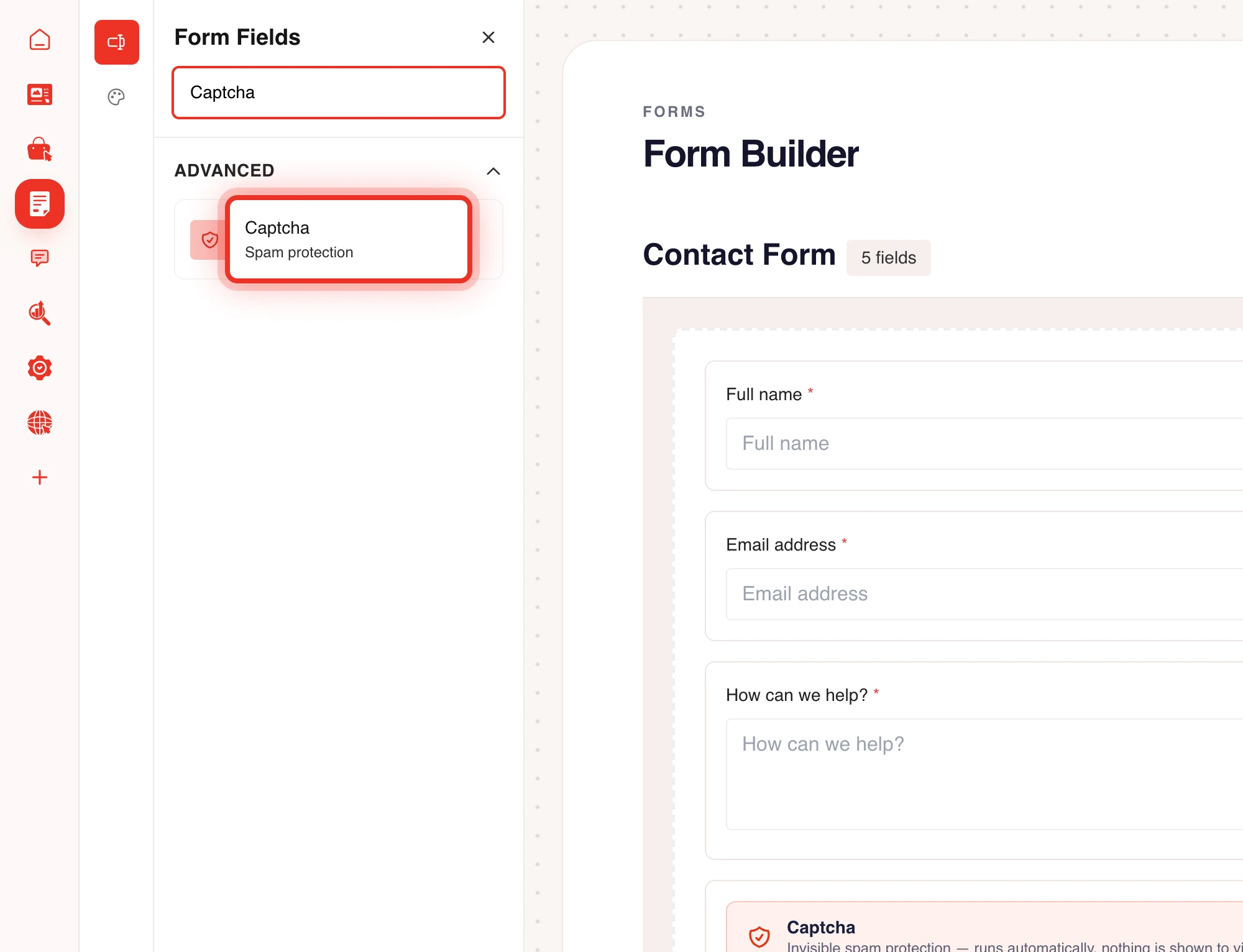The image size is (1243, 952).
Task: Add the Captcha Spam protection field
Action: [349, 239]
